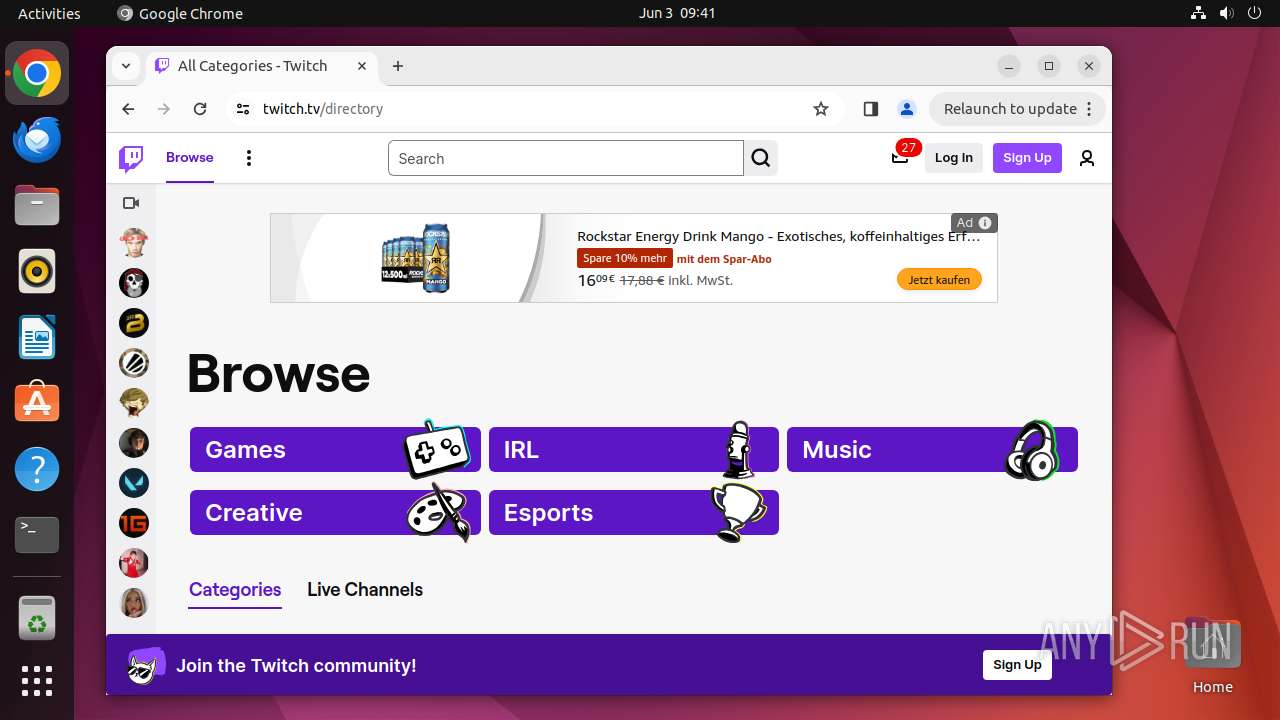View site information icon in address bar
This screenshot has height=720, width=1280.
coord(243,109)
